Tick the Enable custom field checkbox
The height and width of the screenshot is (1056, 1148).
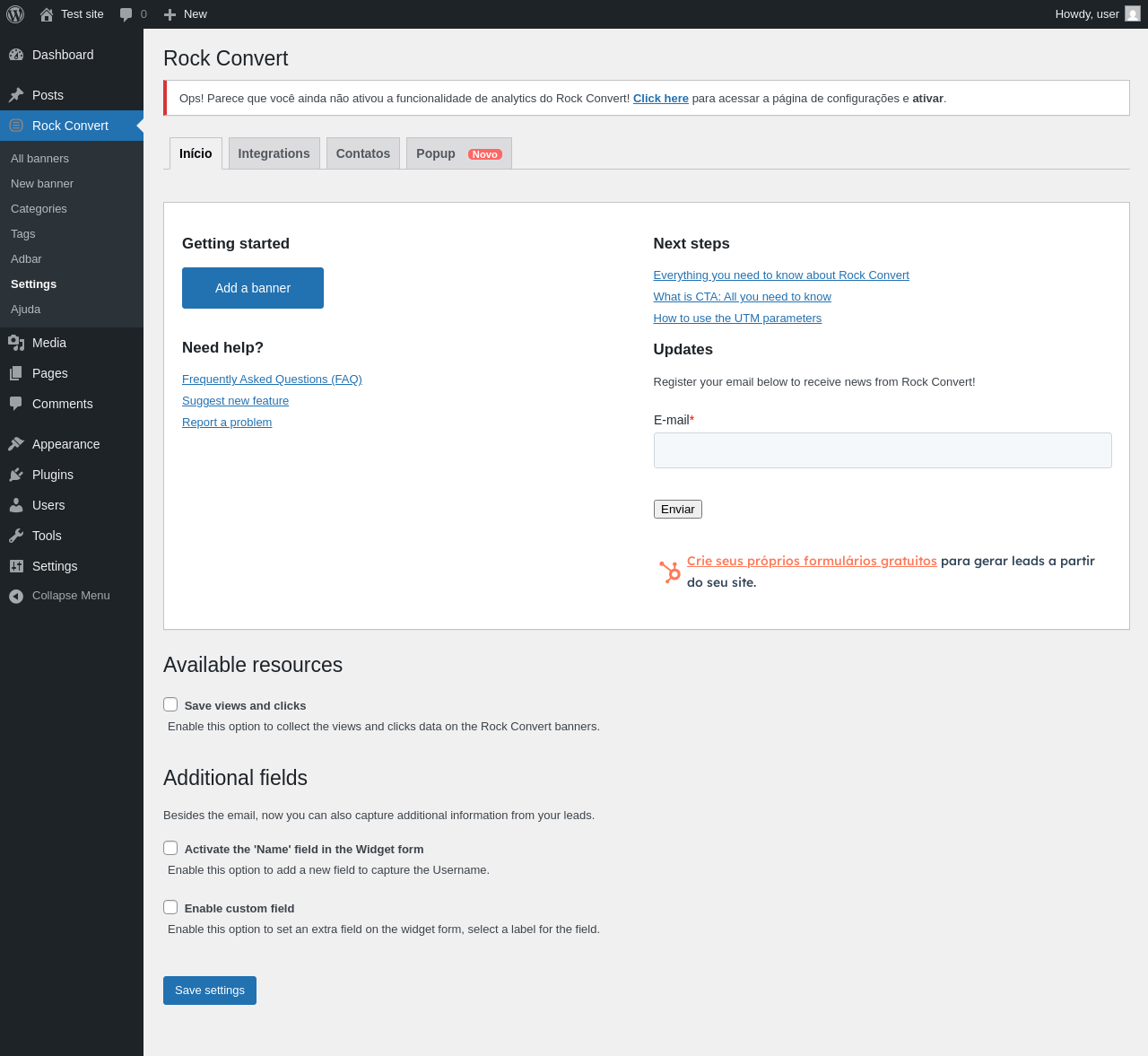pos(170,907)
